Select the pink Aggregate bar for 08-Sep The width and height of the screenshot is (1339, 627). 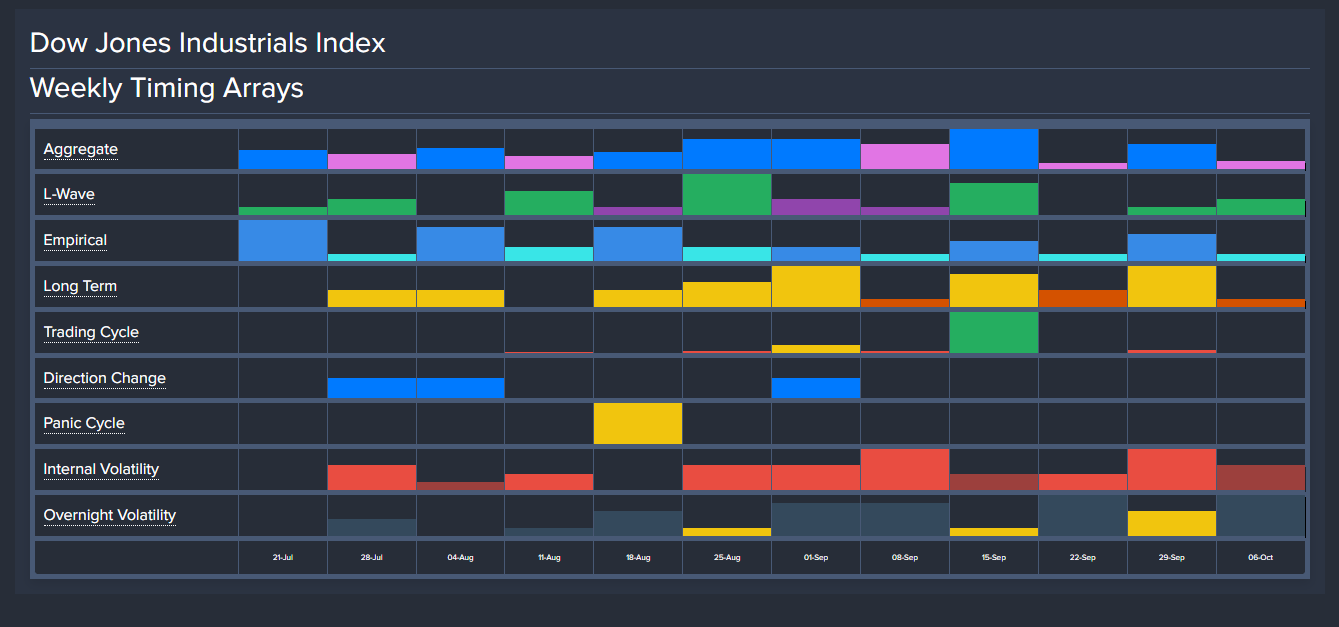(905, 157)
